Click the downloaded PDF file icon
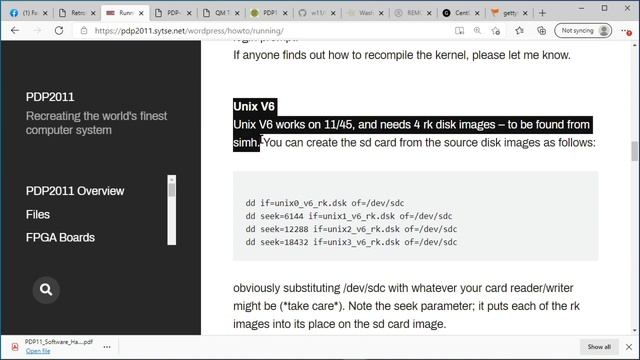 pyautogui.click(x=15, y=347)
